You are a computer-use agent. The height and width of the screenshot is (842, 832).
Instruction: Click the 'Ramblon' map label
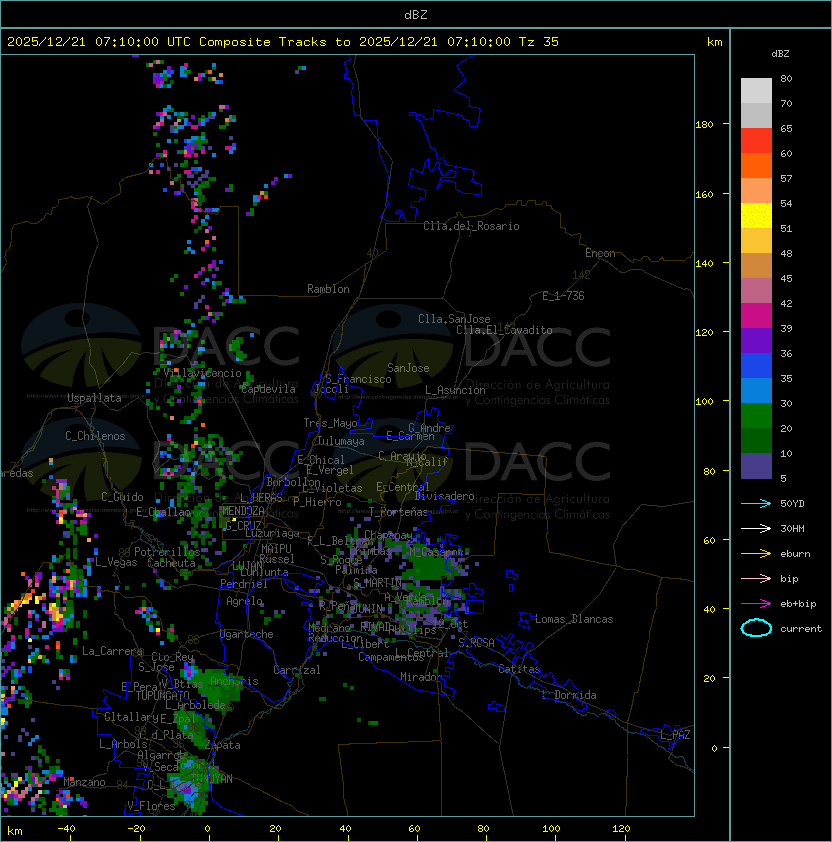[328, 289]
